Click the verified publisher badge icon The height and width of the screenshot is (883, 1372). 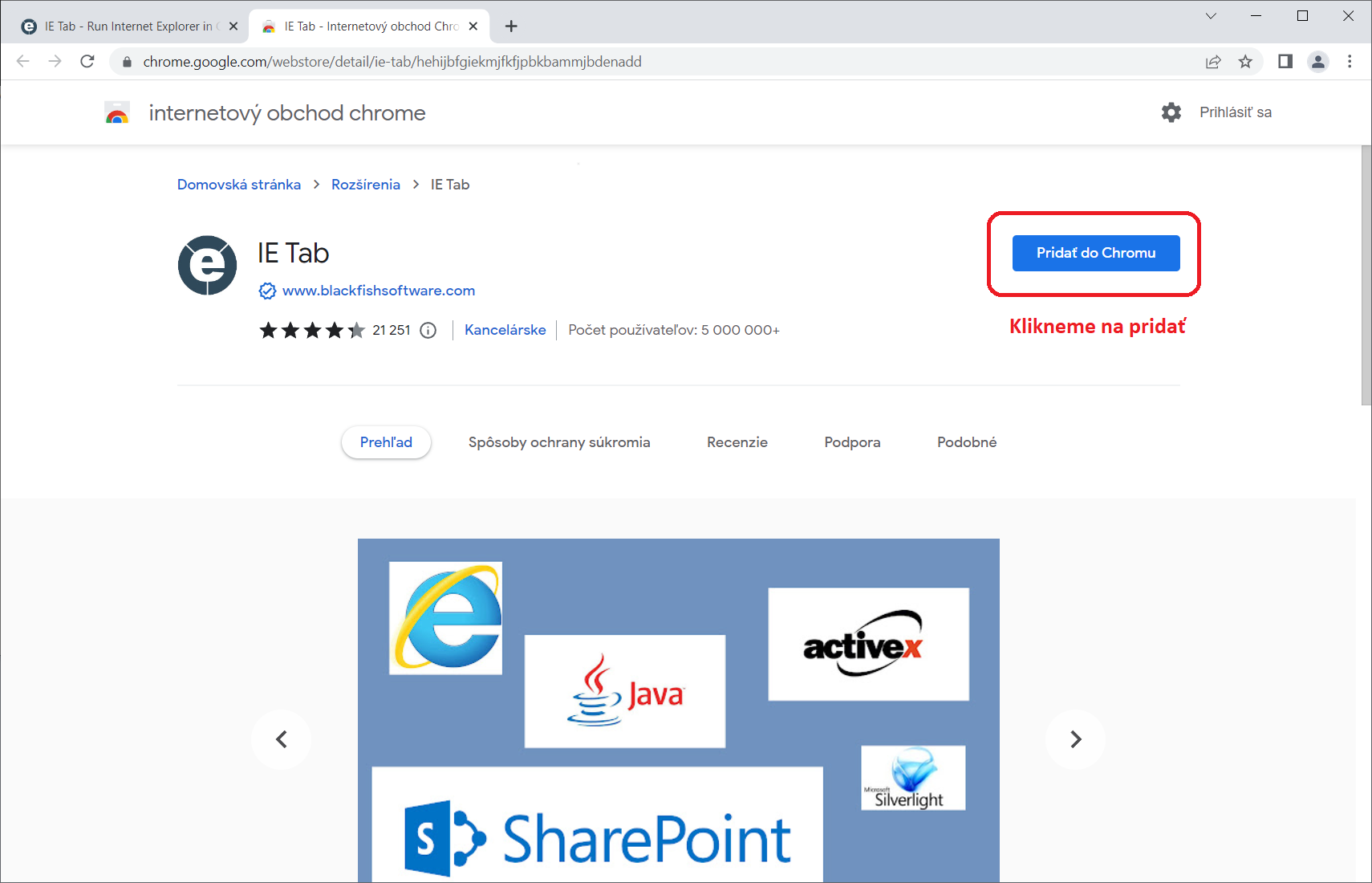[267, 291]
